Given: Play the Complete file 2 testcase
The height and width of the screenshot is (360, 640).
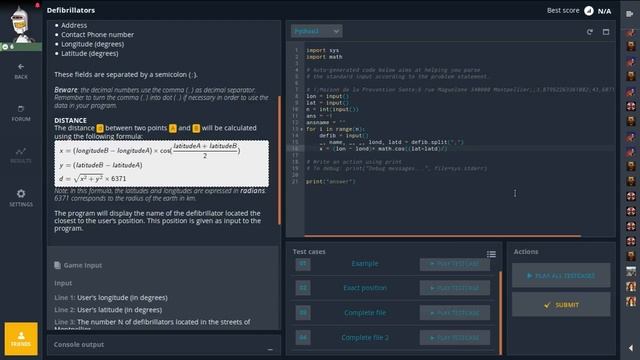Looking at the screenshot, I should pos(455,338).
